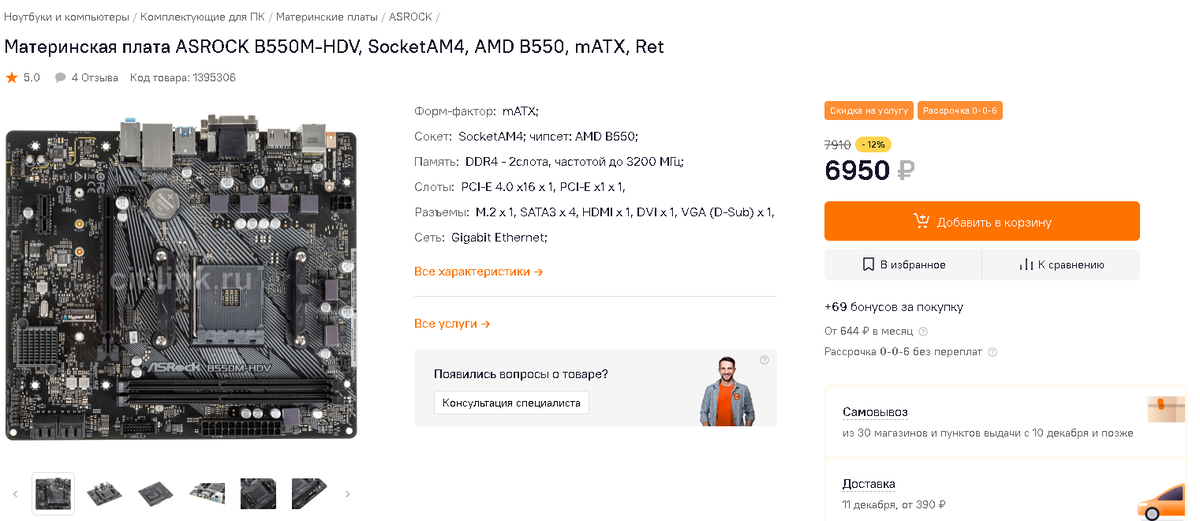This screenshot has height=521, width=1200.
Task: Expand Все услуги link
Action: (x=452, y=324)
